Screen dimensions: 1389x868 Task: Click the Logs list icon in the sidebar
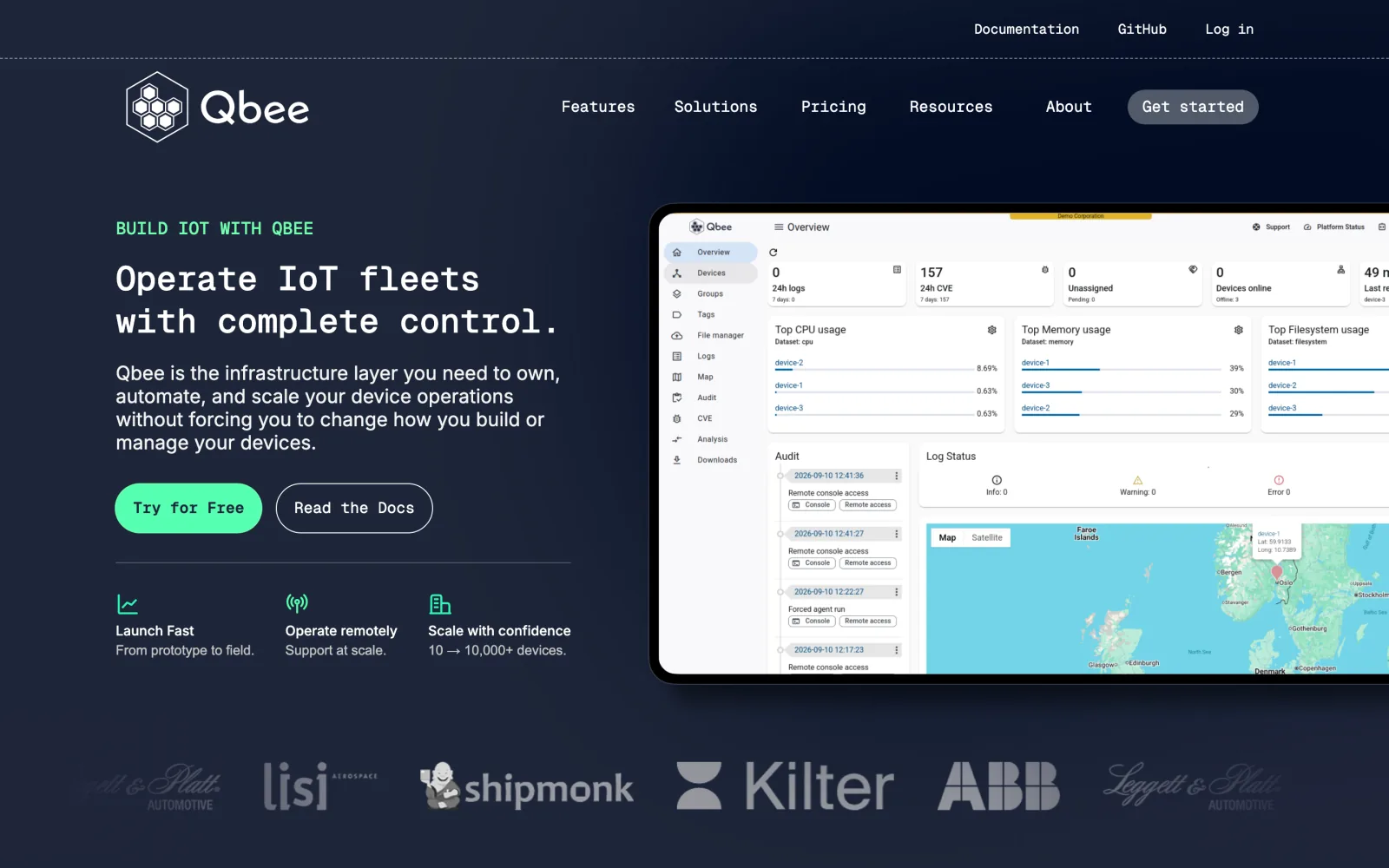[x=677, y=357]
